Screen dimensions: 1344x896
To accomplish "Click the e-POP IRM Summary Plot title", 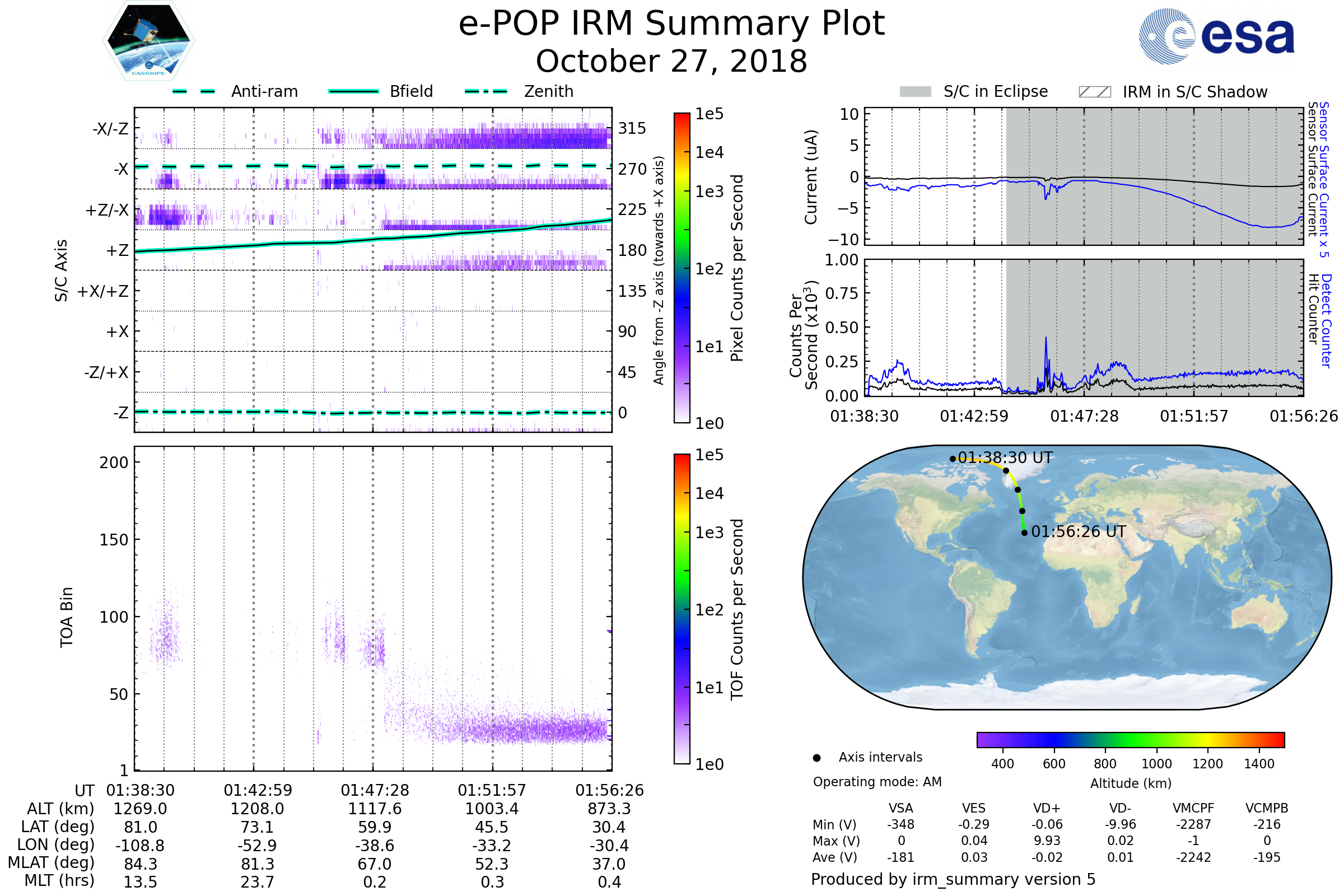I will [671, 24].
